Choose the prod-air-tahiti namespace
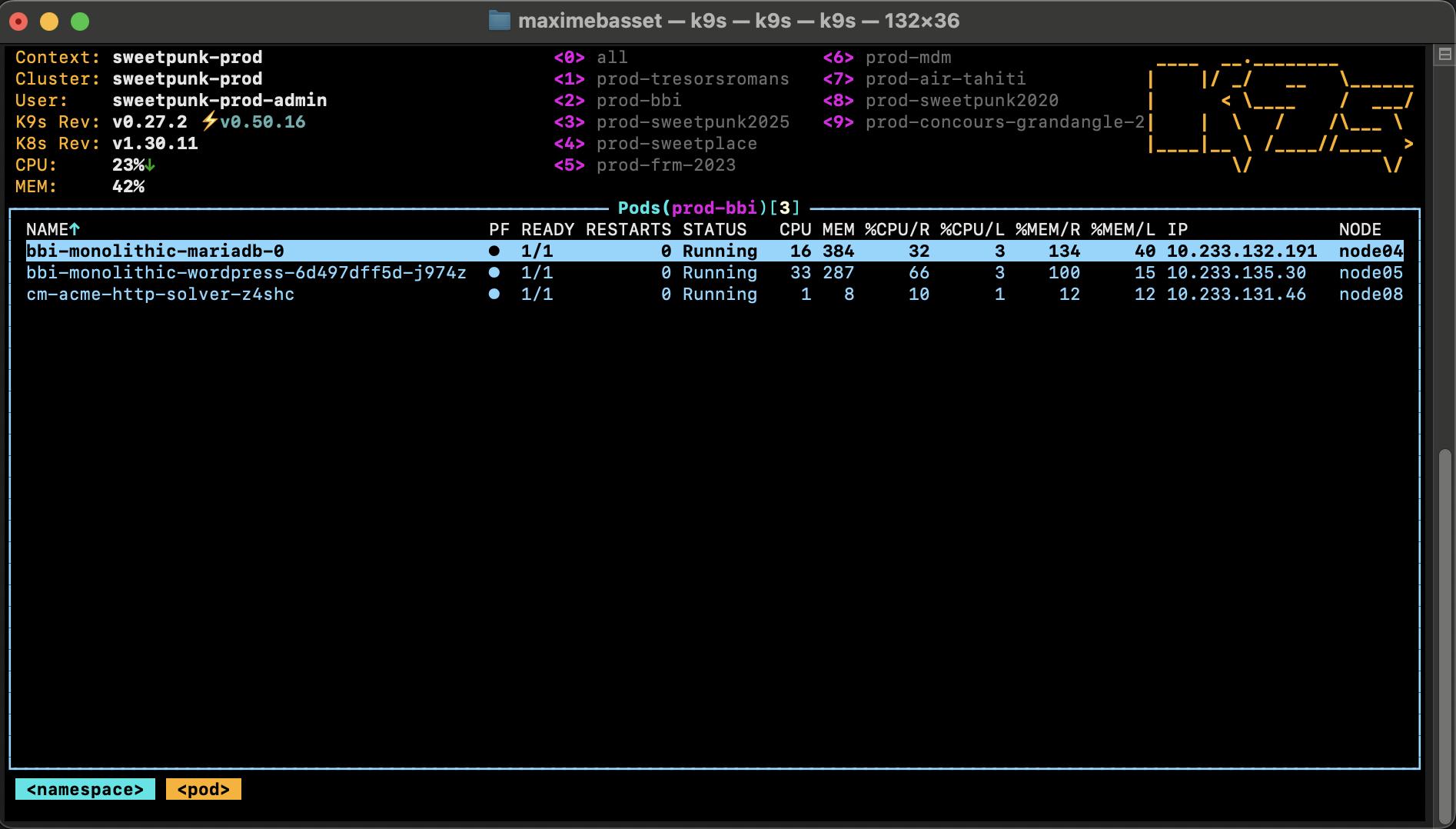 pos(945,78)
